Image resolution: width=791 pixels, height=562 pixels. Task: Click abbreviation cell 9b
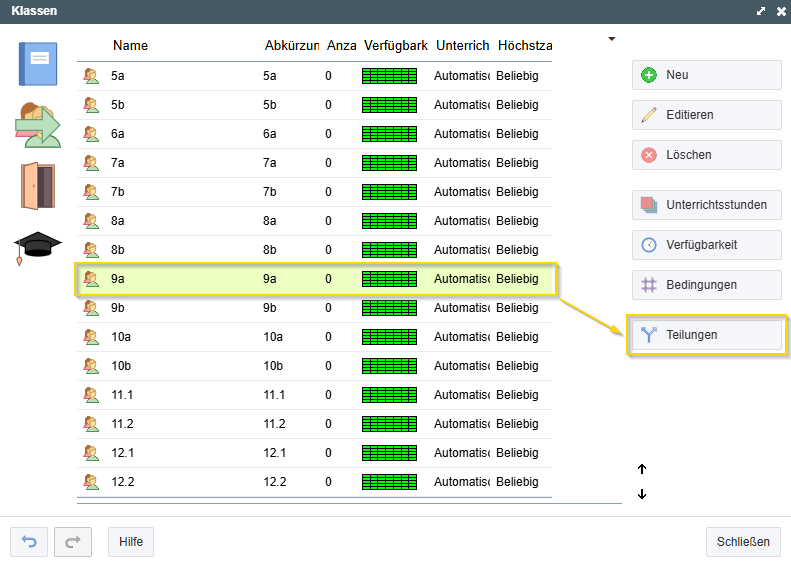pos(269,308)
